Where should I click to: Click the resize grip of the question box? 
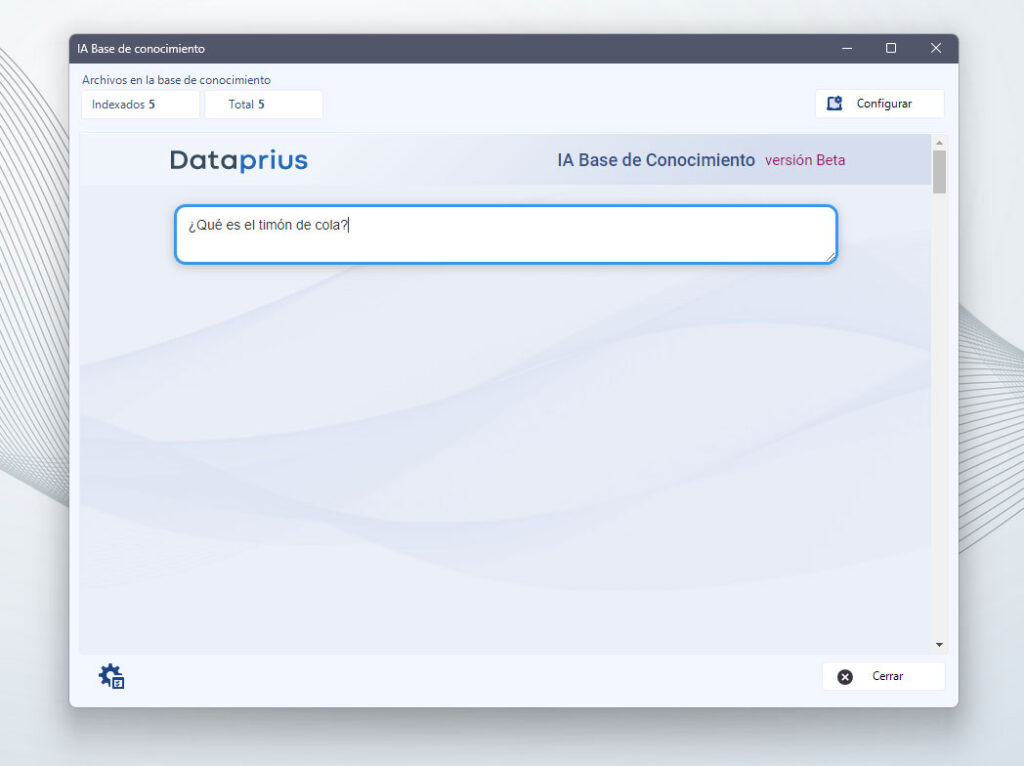[830, 257]
